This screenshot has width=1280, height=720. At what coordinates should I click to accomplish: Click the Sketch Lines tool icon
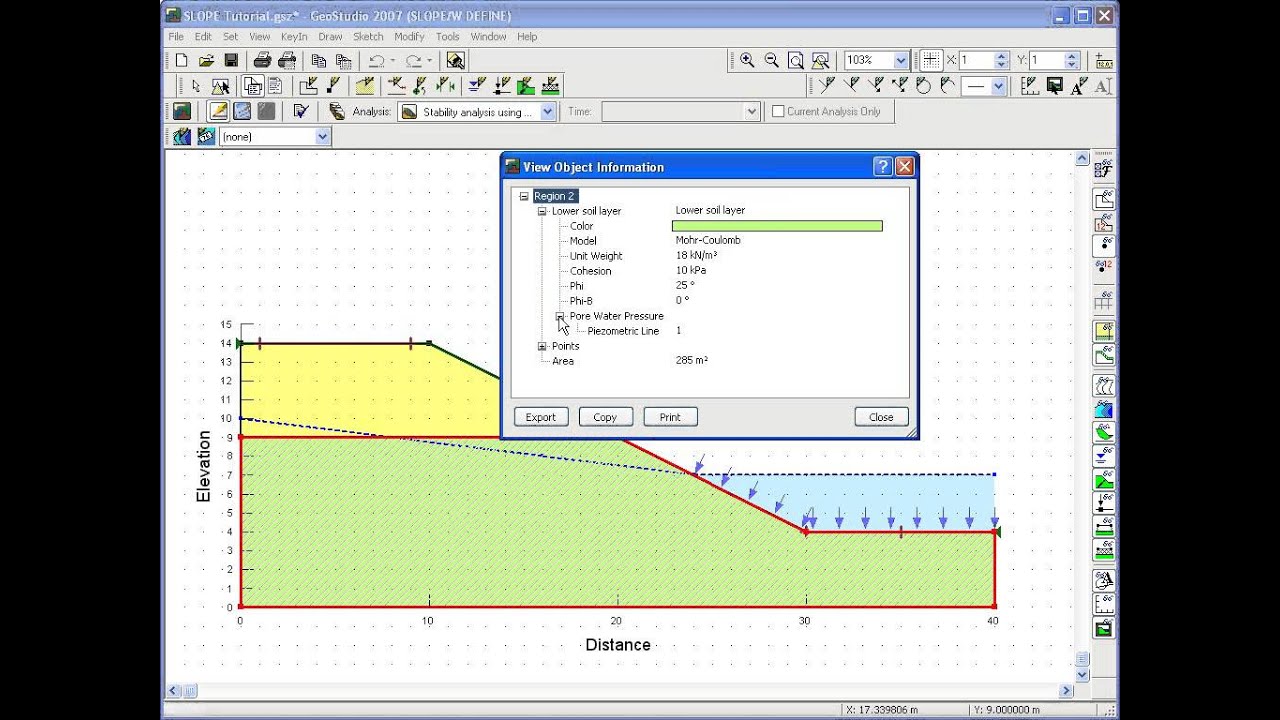[x=827, y=86]
